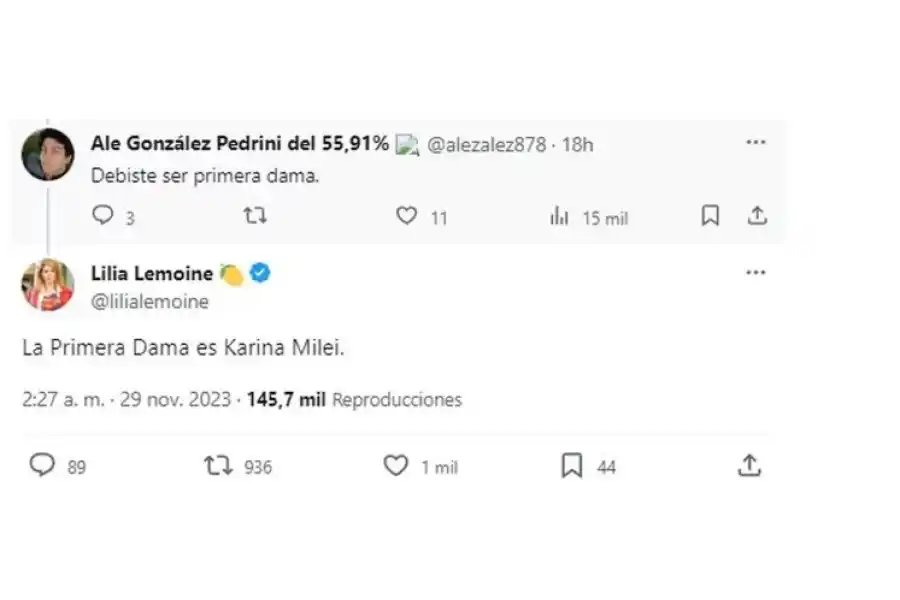Open reply icon on Ale González Pedrini's tweet
900x600 pixels.
click(104, 215)
